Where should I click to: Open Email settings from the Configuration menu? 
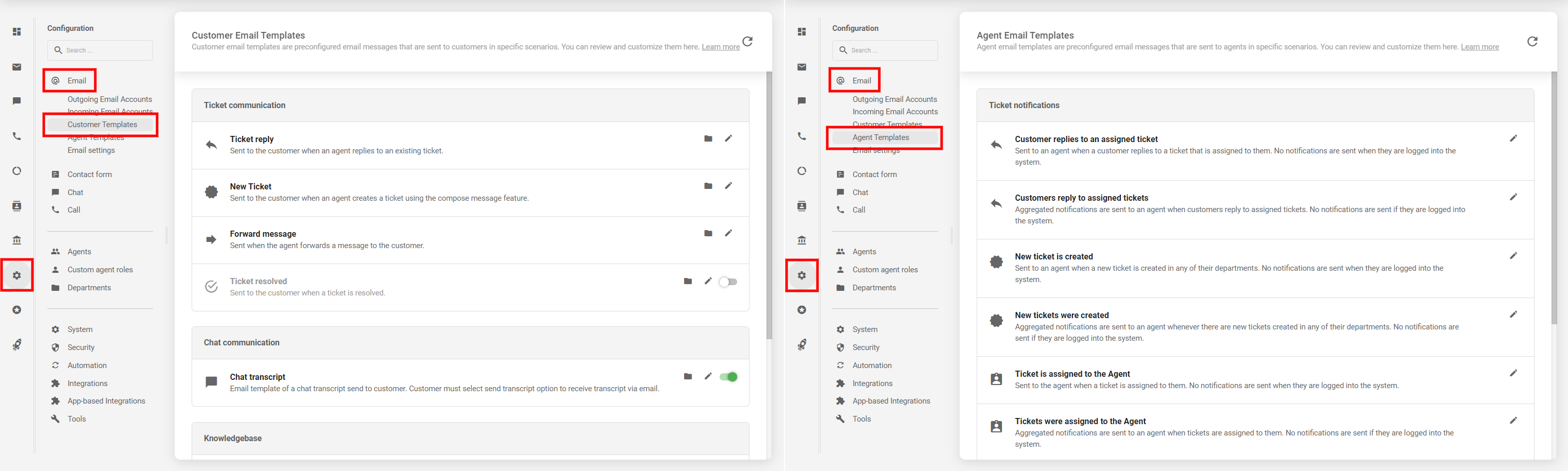click(91, 150)
